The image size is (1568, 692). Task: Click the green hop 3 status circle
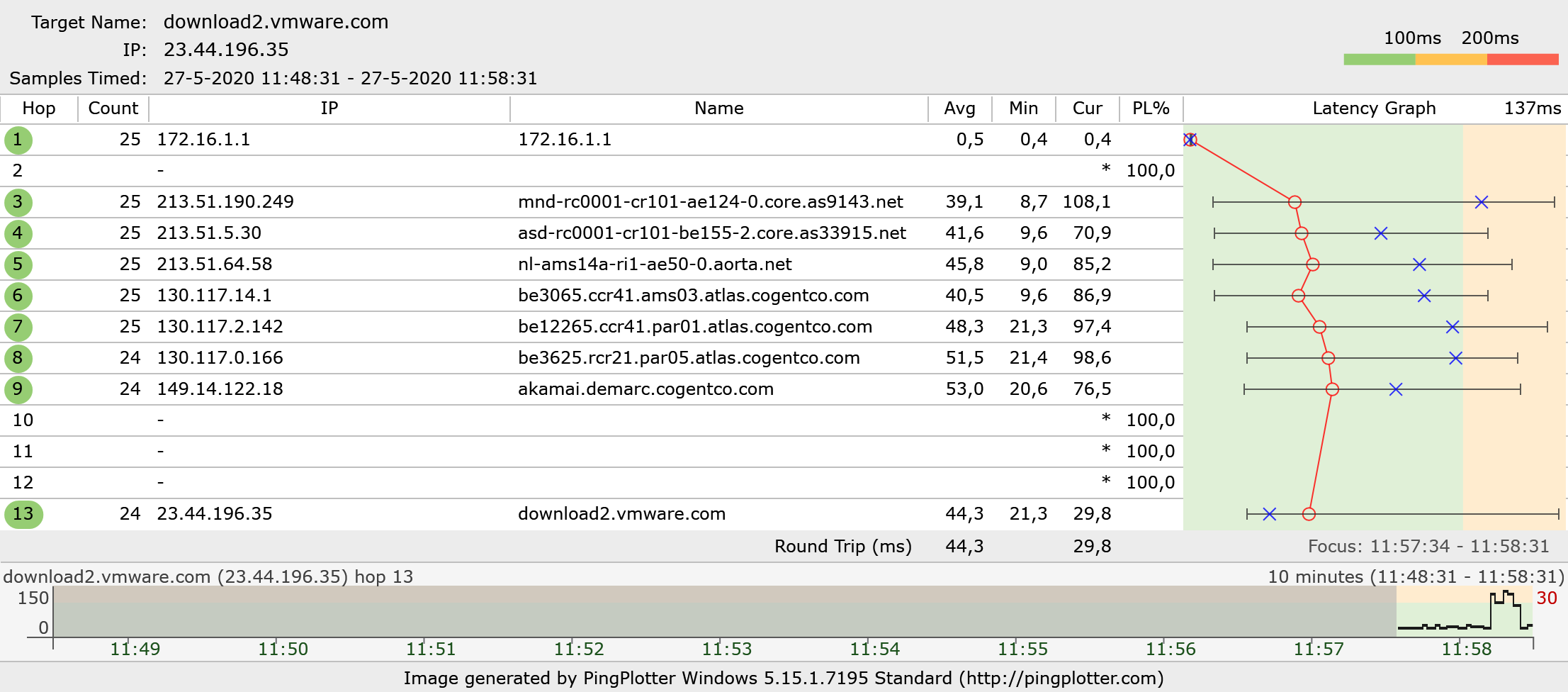[18, 202]
